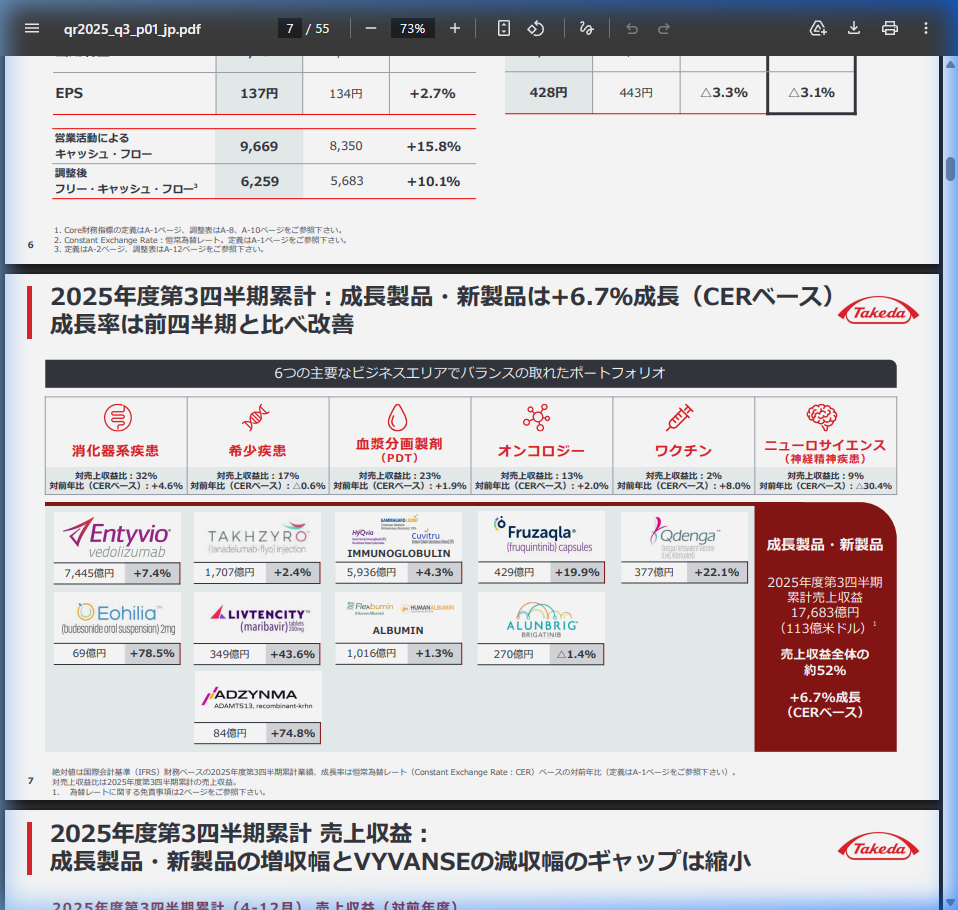Image resolution: width=958 pixels, height=910 pixels.
Task: Click the slide 7 page number
Action: click(31, 780)
